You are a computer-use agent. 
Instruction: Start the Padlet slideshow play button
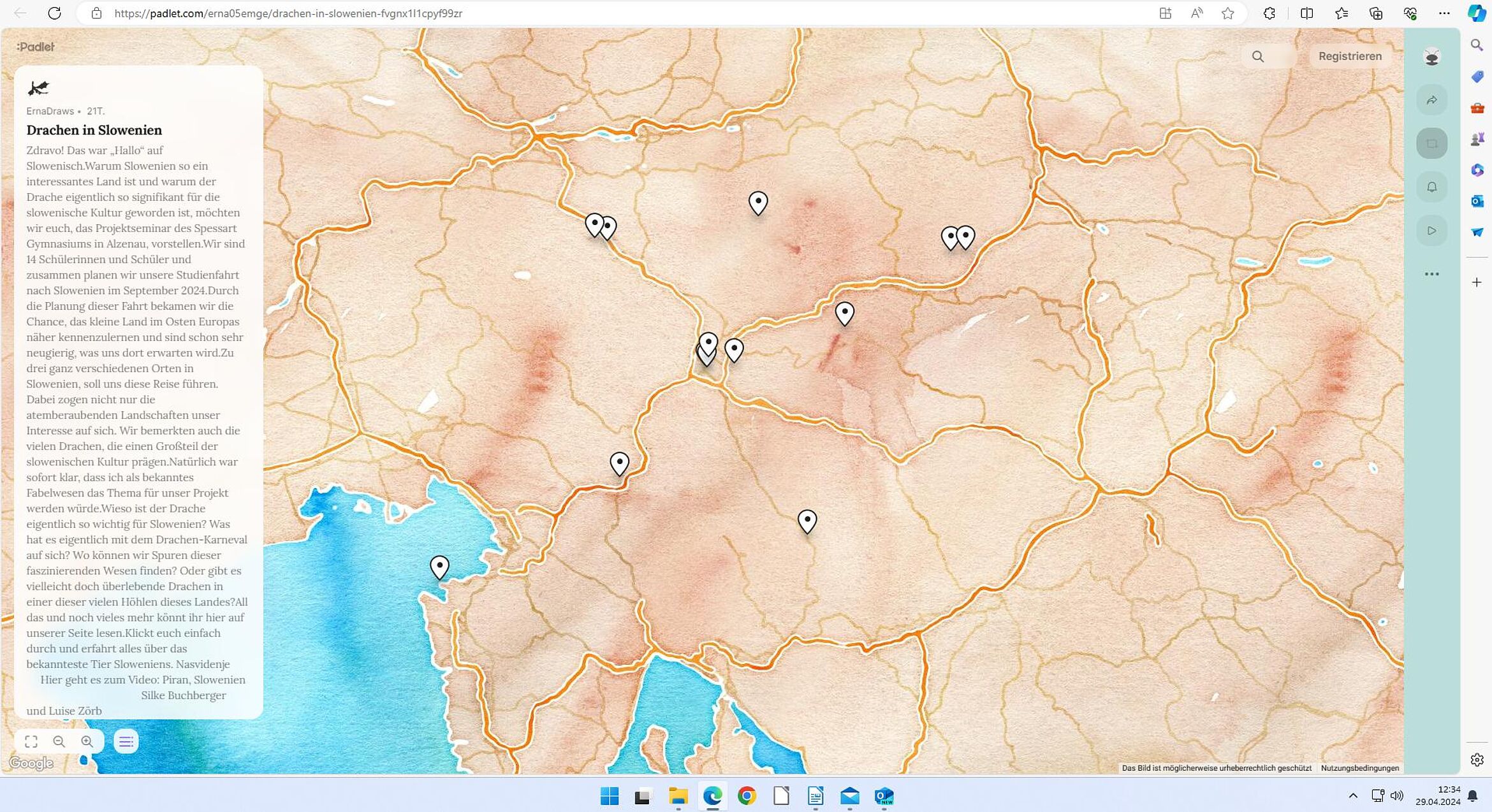1431,231
